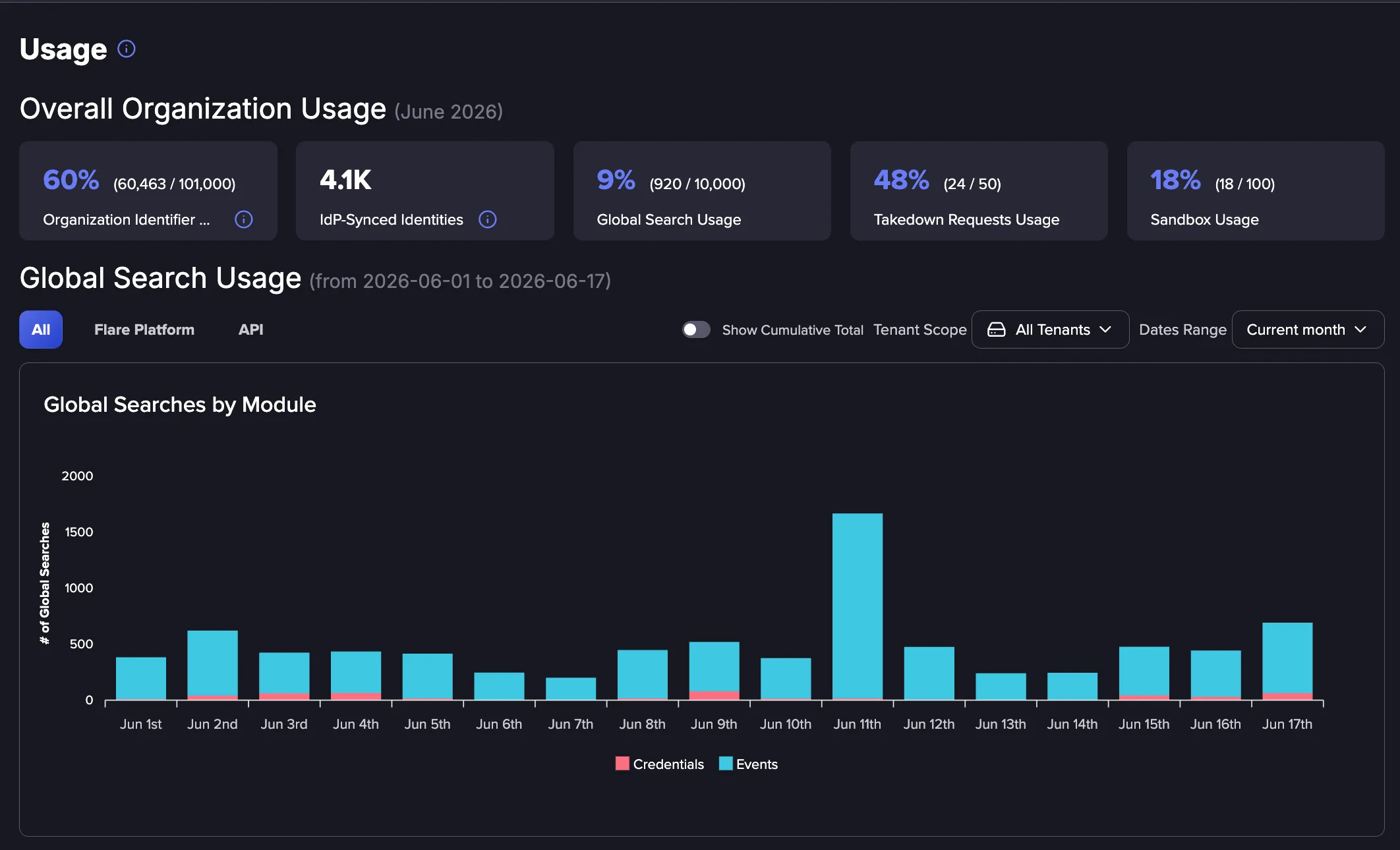Screen dimensions: 1400x850
Task: Click the Jun 17th bar in chart
Action: pos(1287,661)
